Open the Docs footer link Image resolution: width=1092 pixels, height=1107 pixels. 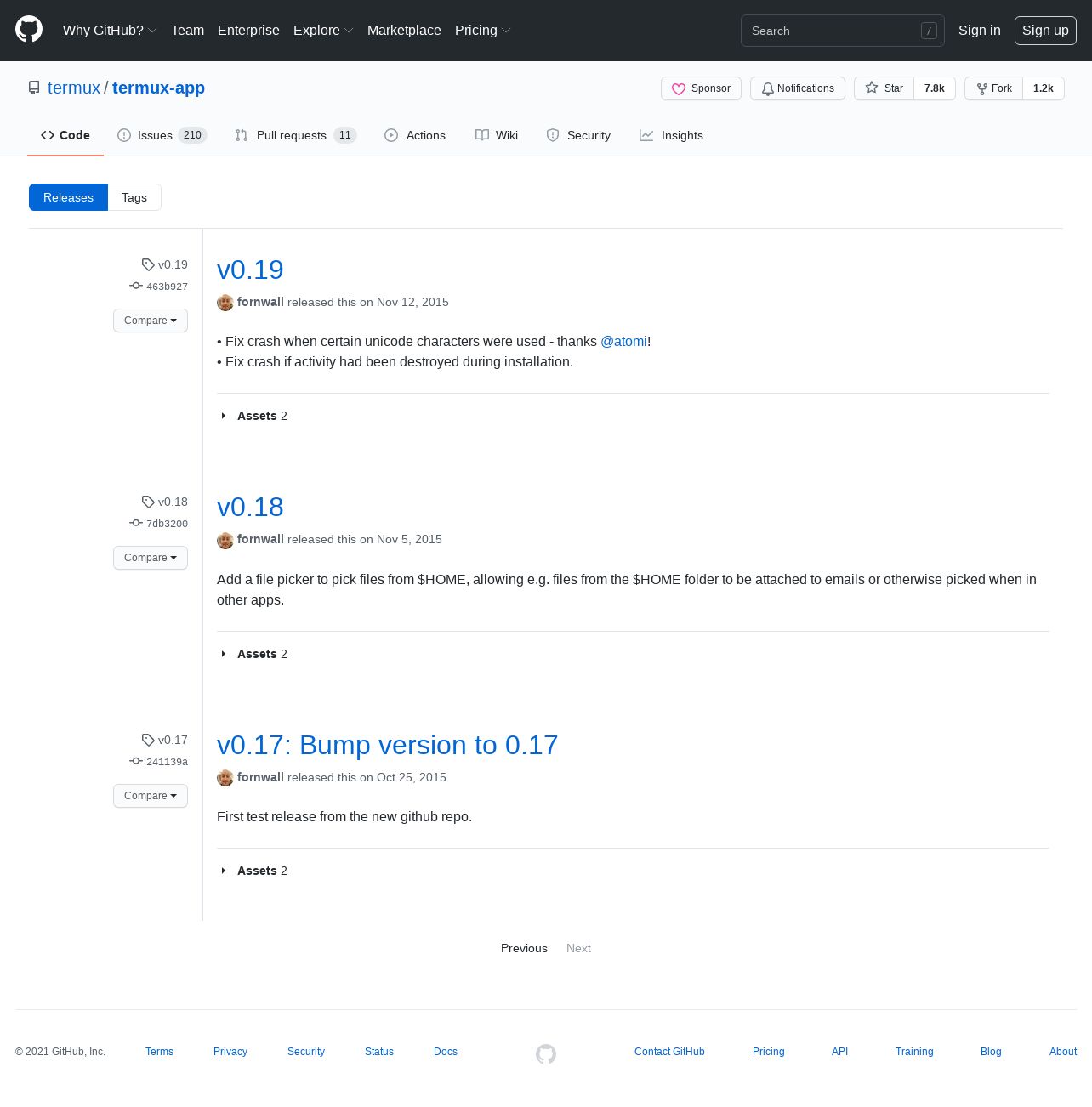point(446,1052)
